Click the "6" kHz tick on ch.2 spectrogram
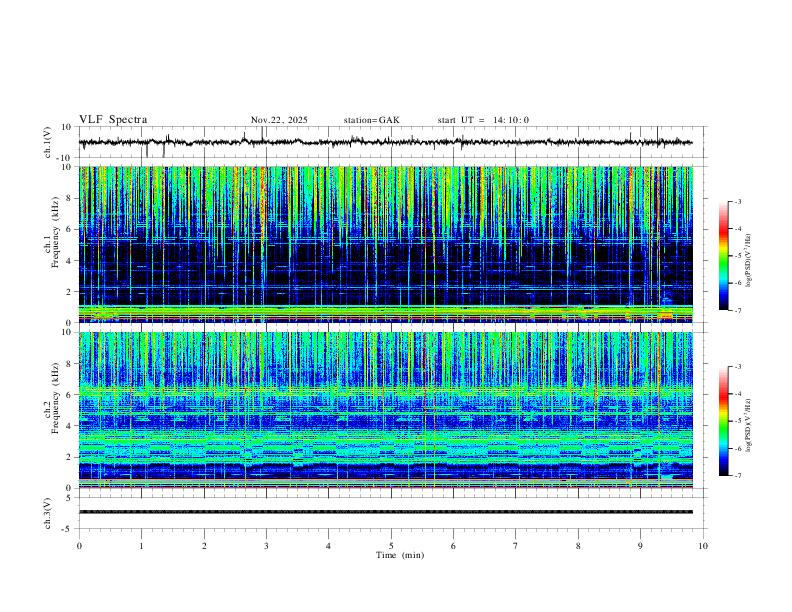Image resolution: width=792 pixels, height=612 pixels. [x=70, y=395]
